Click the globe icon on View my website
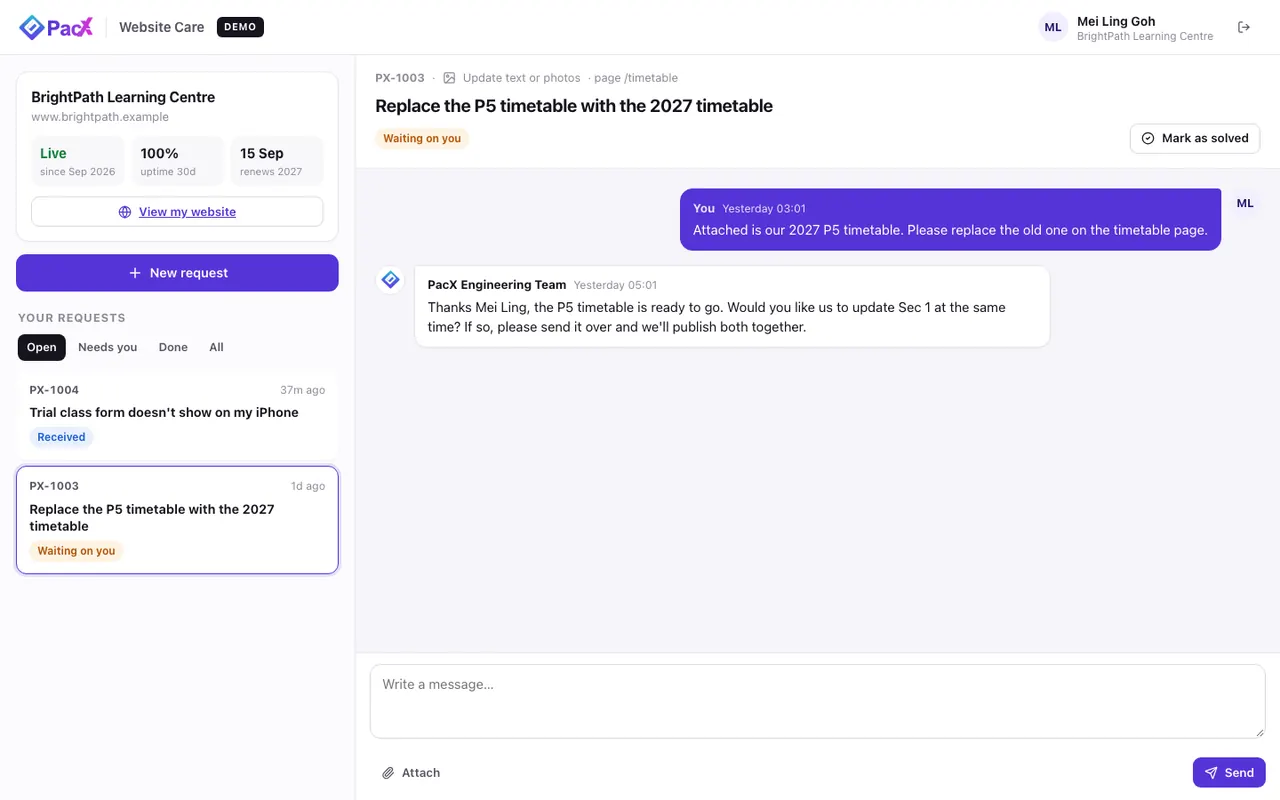This screenshot has width=1280, height=800. pos(125,212)
